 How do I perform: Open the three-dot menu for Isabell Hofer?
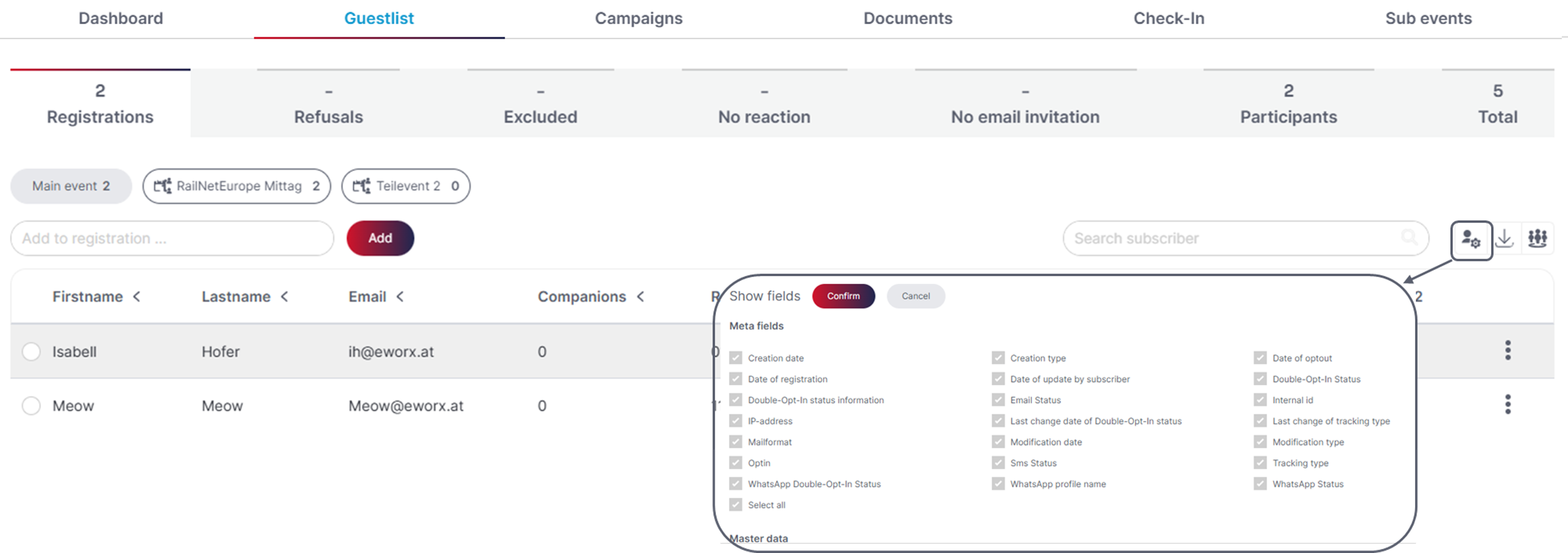[1508, 350]
